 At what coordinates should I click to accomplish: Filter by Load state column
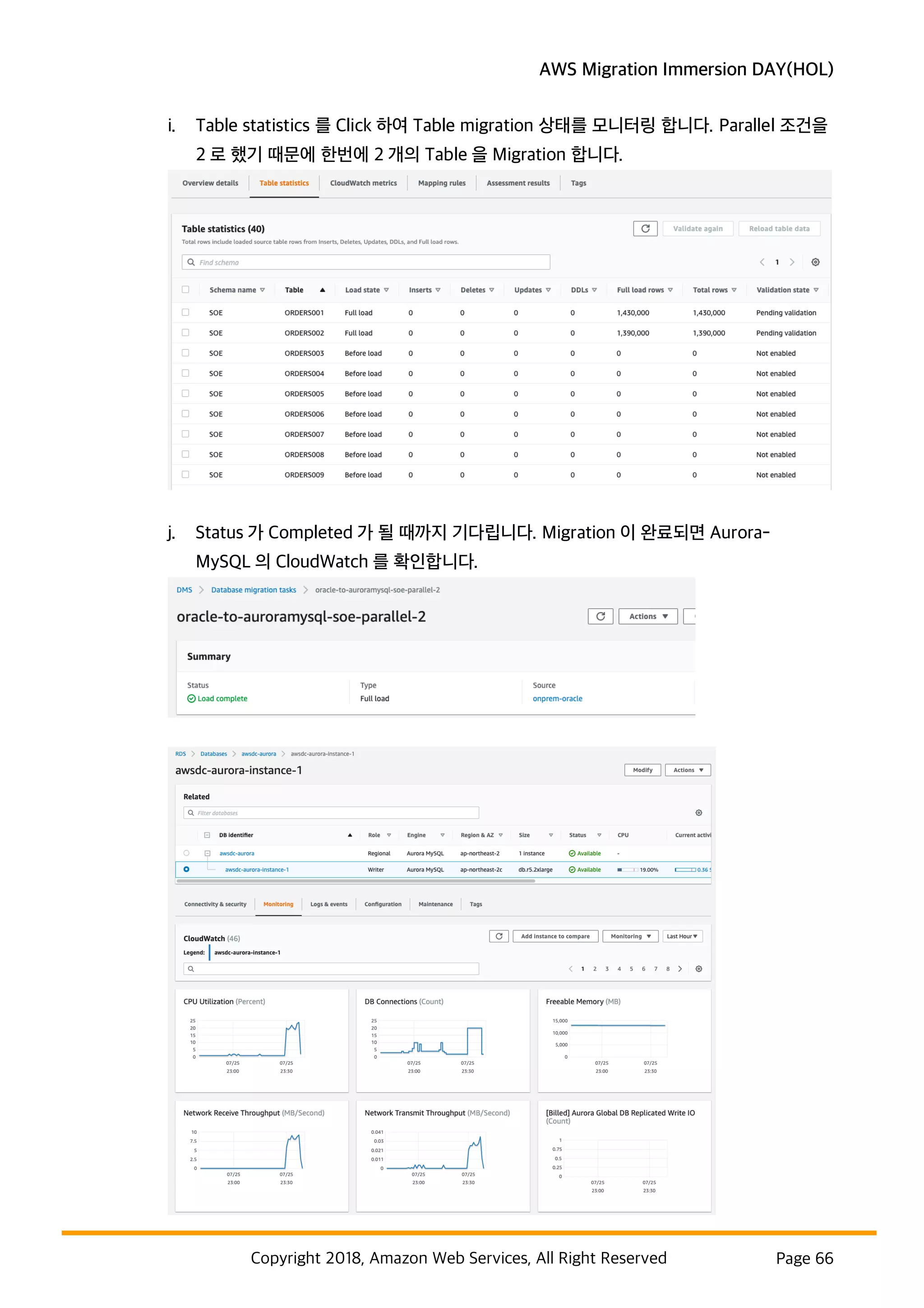pyautogui.click(x=386, y=290)
